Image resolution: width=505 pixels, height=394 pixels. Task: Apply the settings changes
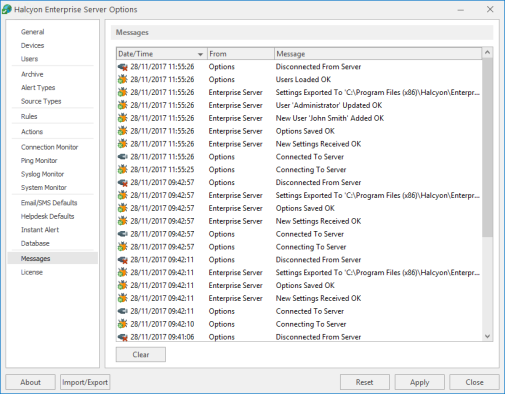(419, 382)
